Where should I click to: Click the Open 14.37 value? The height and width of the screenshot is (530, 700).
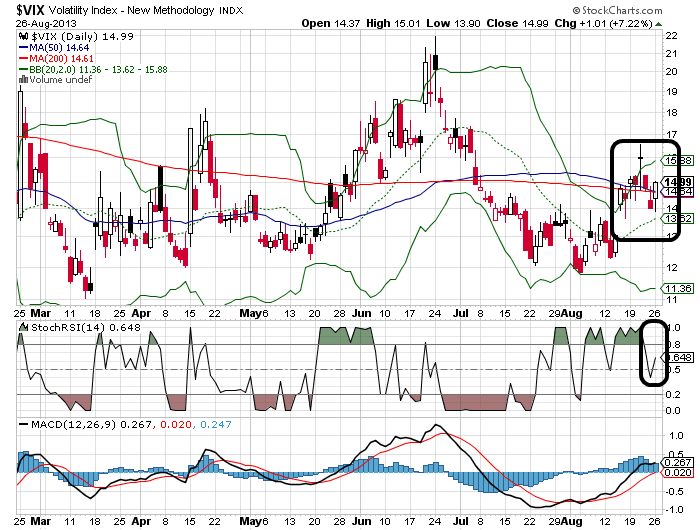(330, 23)
